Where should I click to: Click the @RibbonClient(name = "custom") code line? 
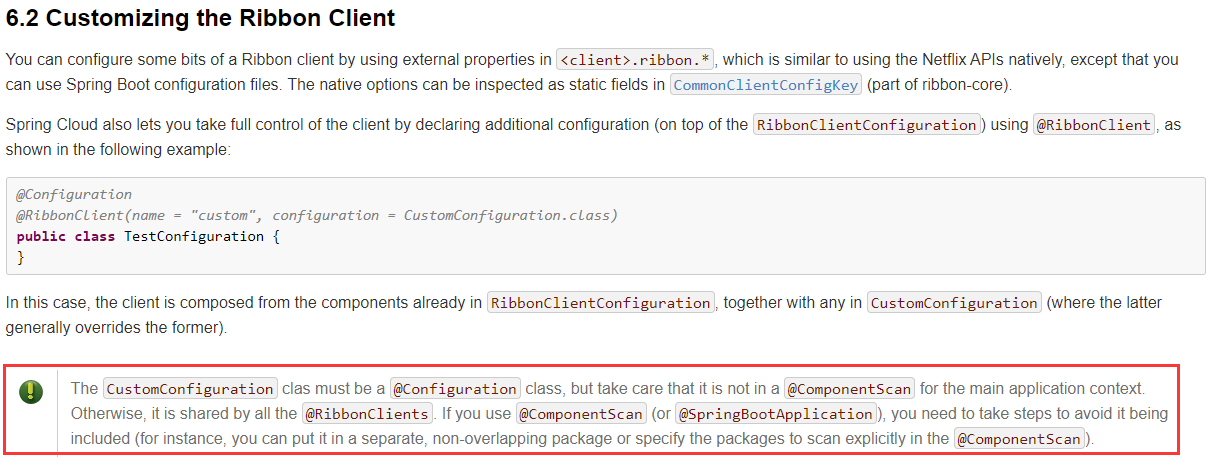[x=317, y=215]
